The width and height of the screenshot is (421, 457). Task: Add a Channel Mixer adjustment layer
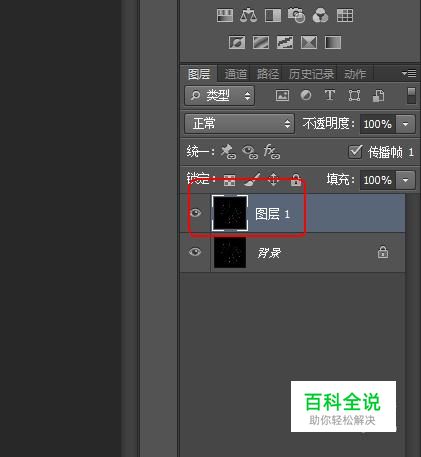[320, 16]
